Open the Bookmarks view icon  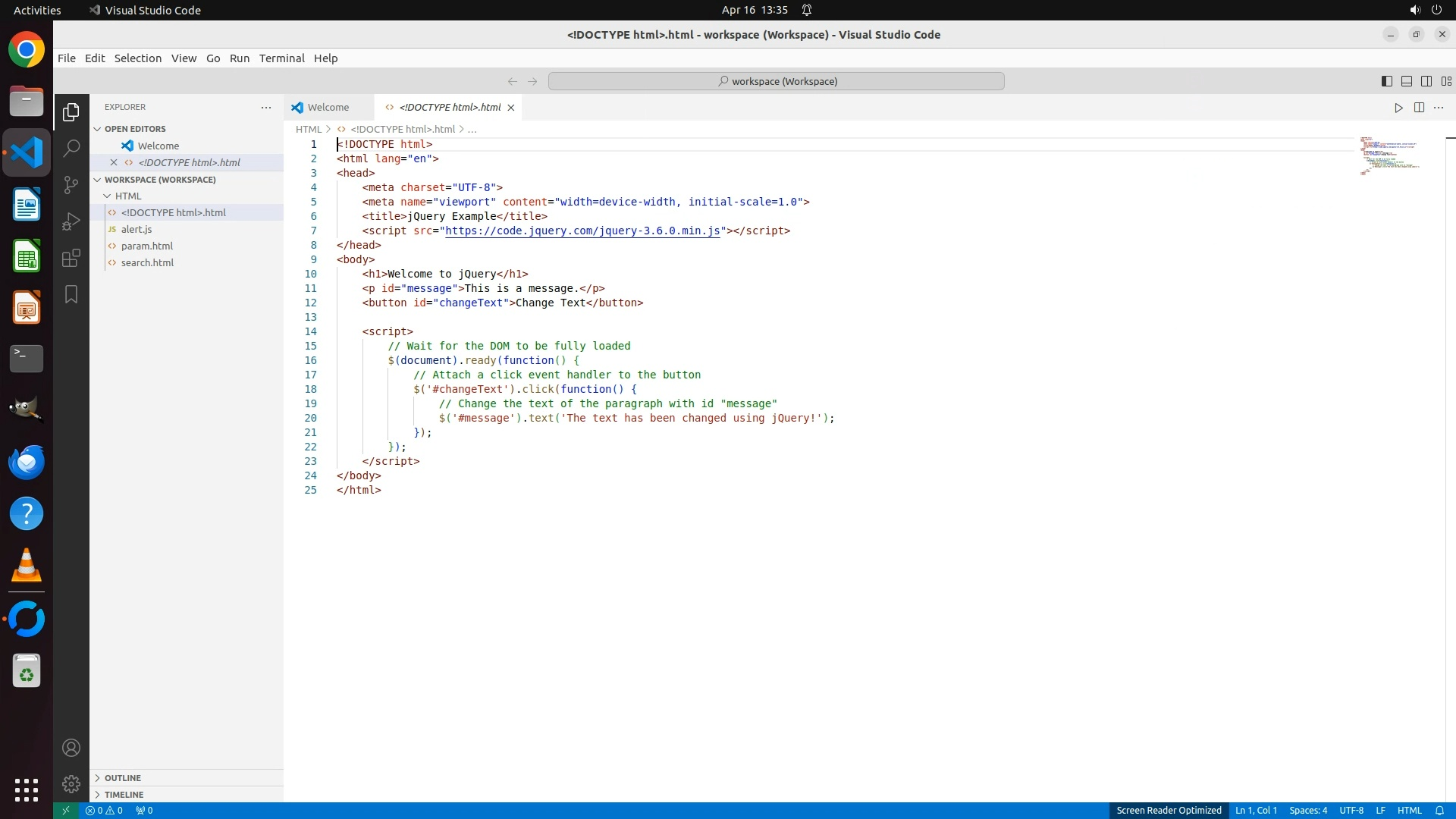pyautogui.click(x=71, y=294)
